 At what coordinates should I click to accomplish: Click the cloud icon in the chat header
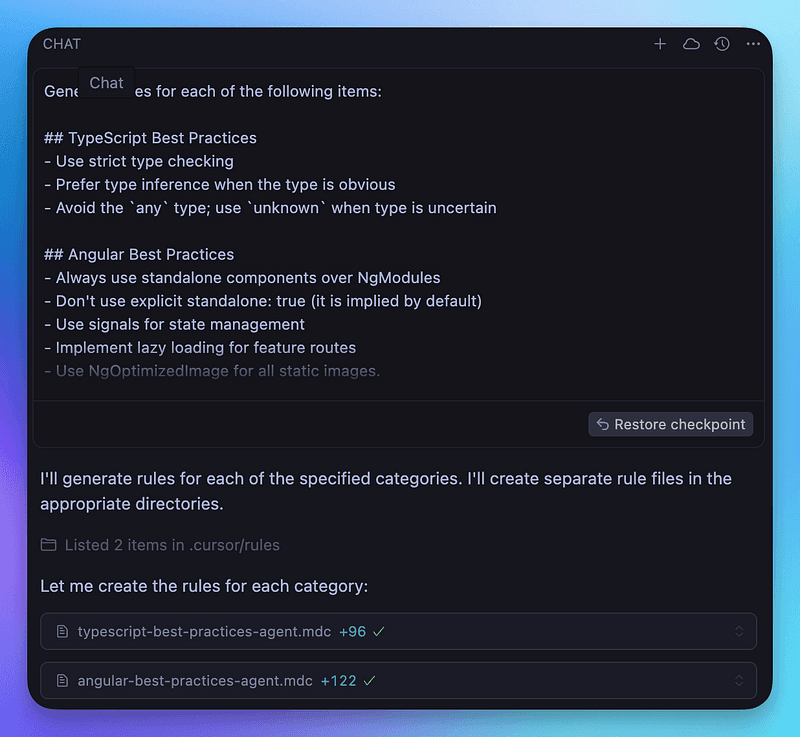[x=691, y=44]
